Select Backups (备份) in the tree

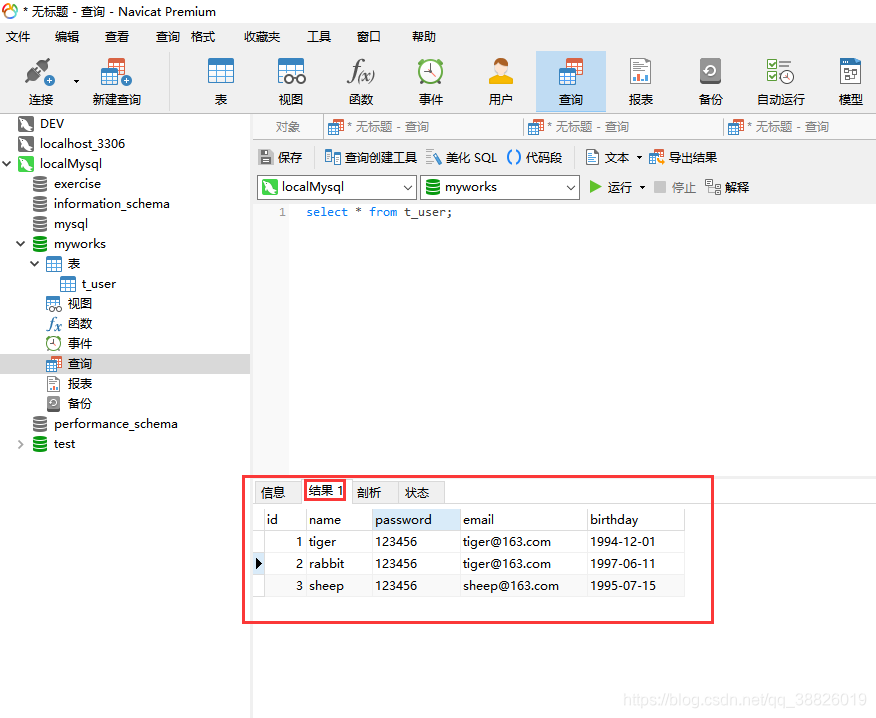[79, 403]
